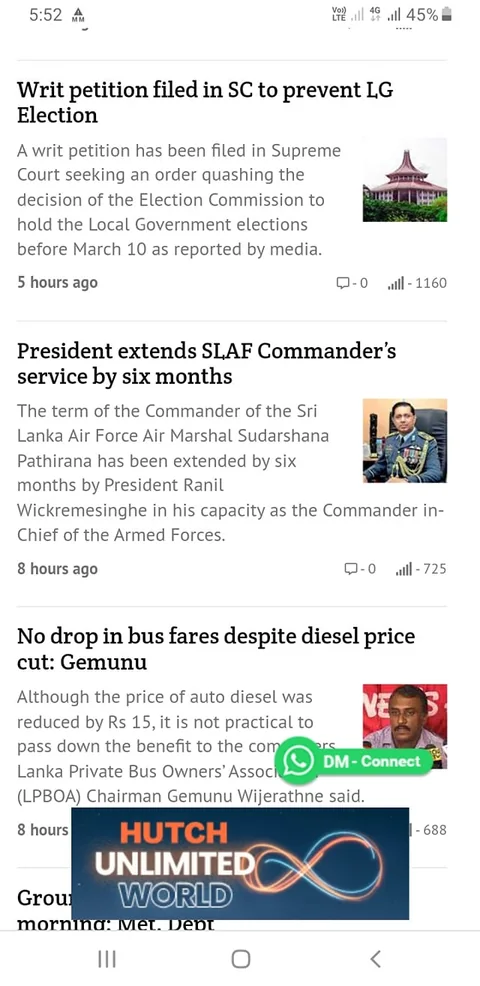The height and width of the screenshot is (986, 480).
Task: Open the bus fares article summary text
Action: [x=191, y=746]
